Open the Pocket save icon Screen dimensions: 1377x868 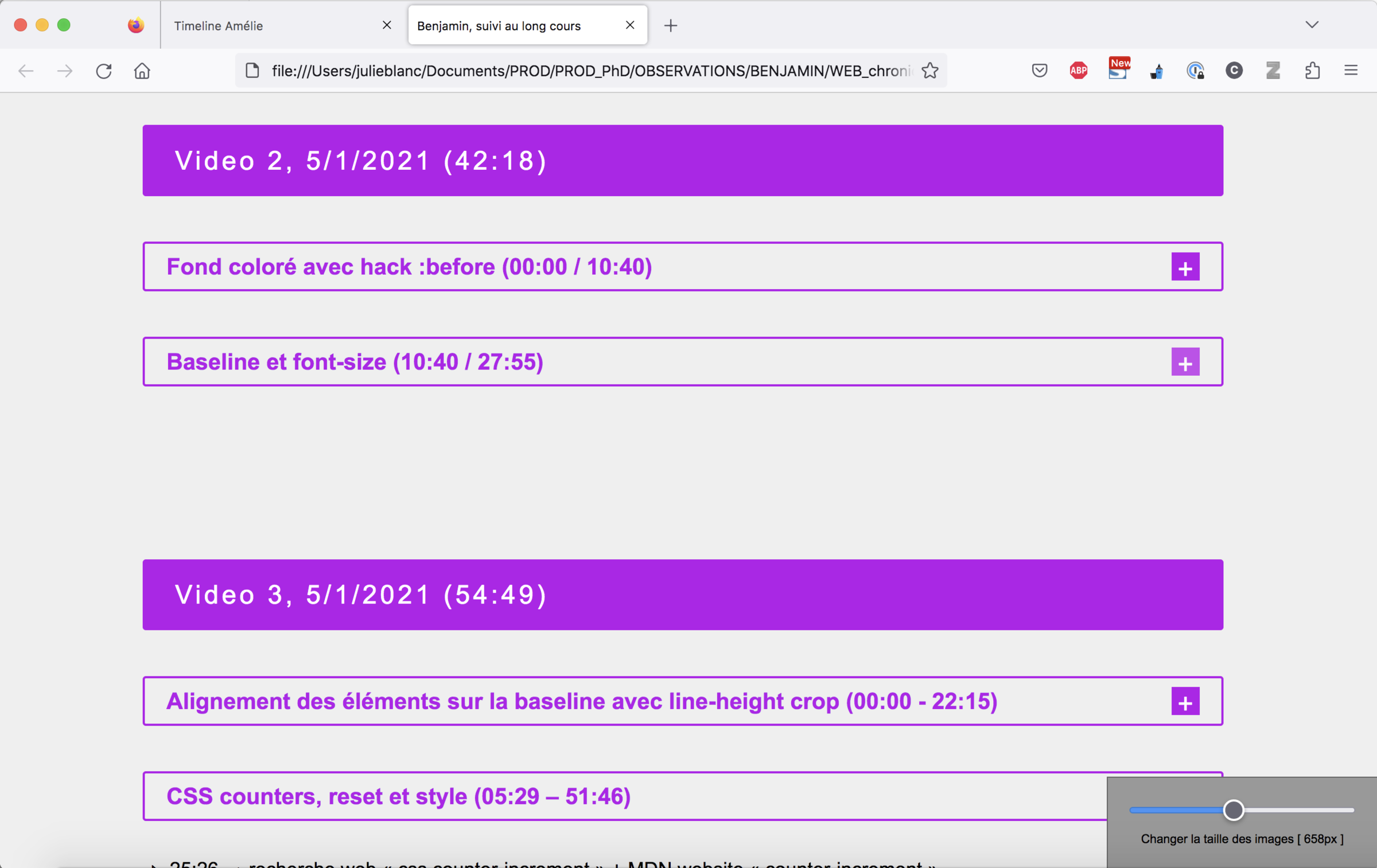click(1039, 71)
